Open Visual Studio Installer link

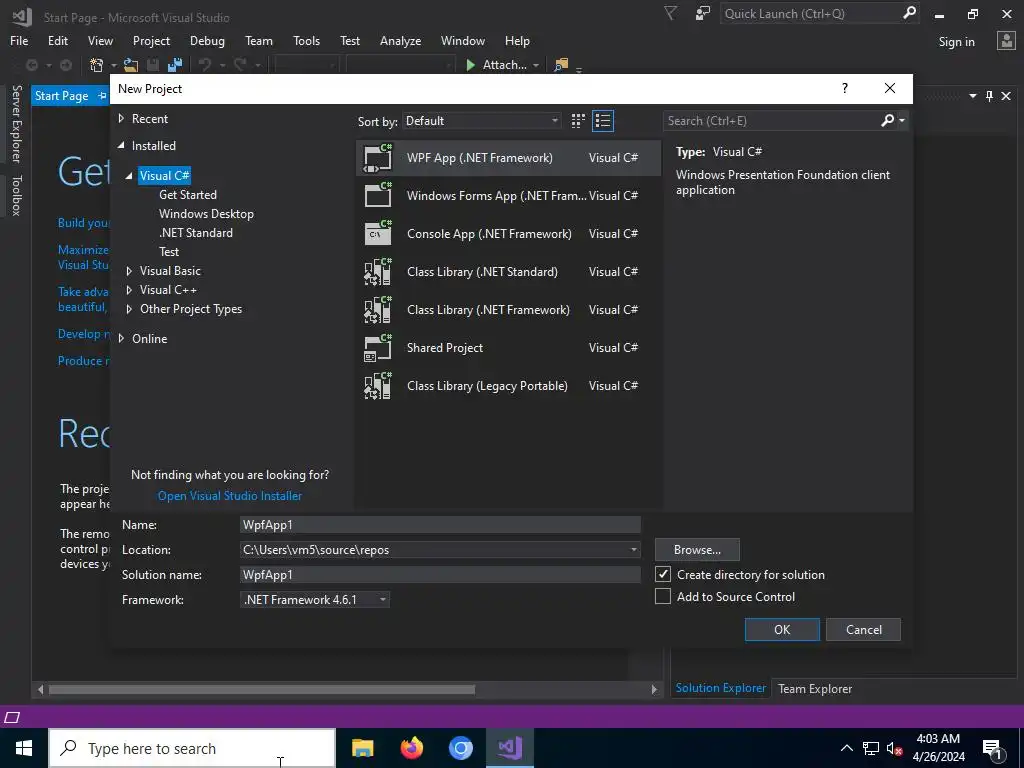[x=230, y=496]
